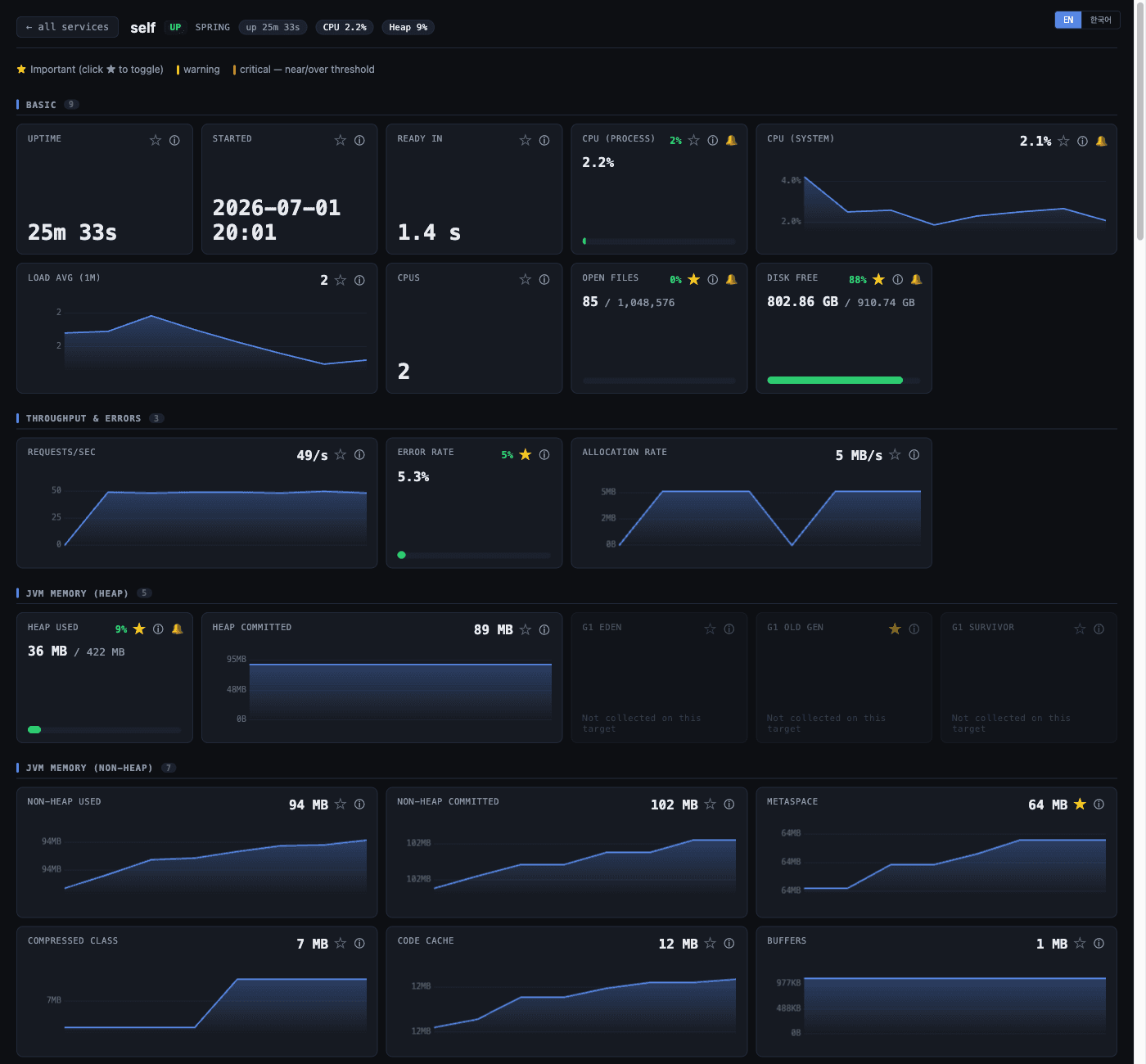
Task: Open info icon on Buffers card
Action: (1099, 943)
